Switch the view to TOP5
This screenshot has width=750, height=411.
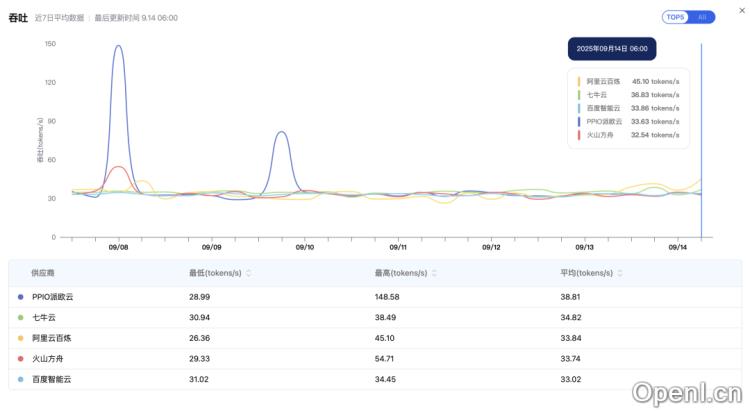[x=676, y=17]
